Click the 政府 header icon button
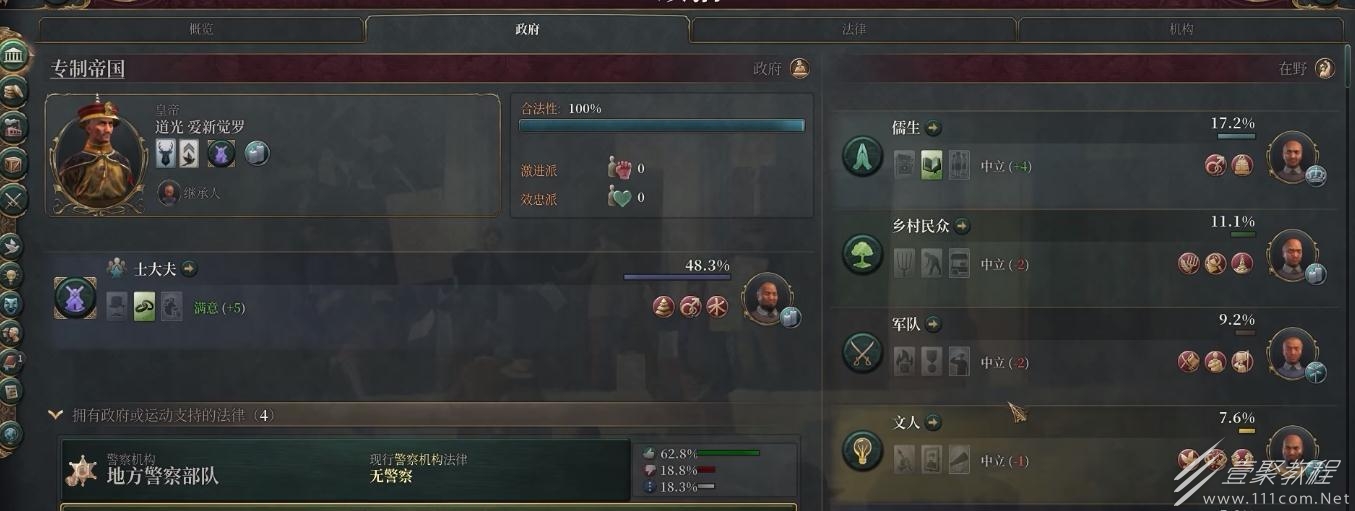 pyautogui.click(x=799, y=68)
